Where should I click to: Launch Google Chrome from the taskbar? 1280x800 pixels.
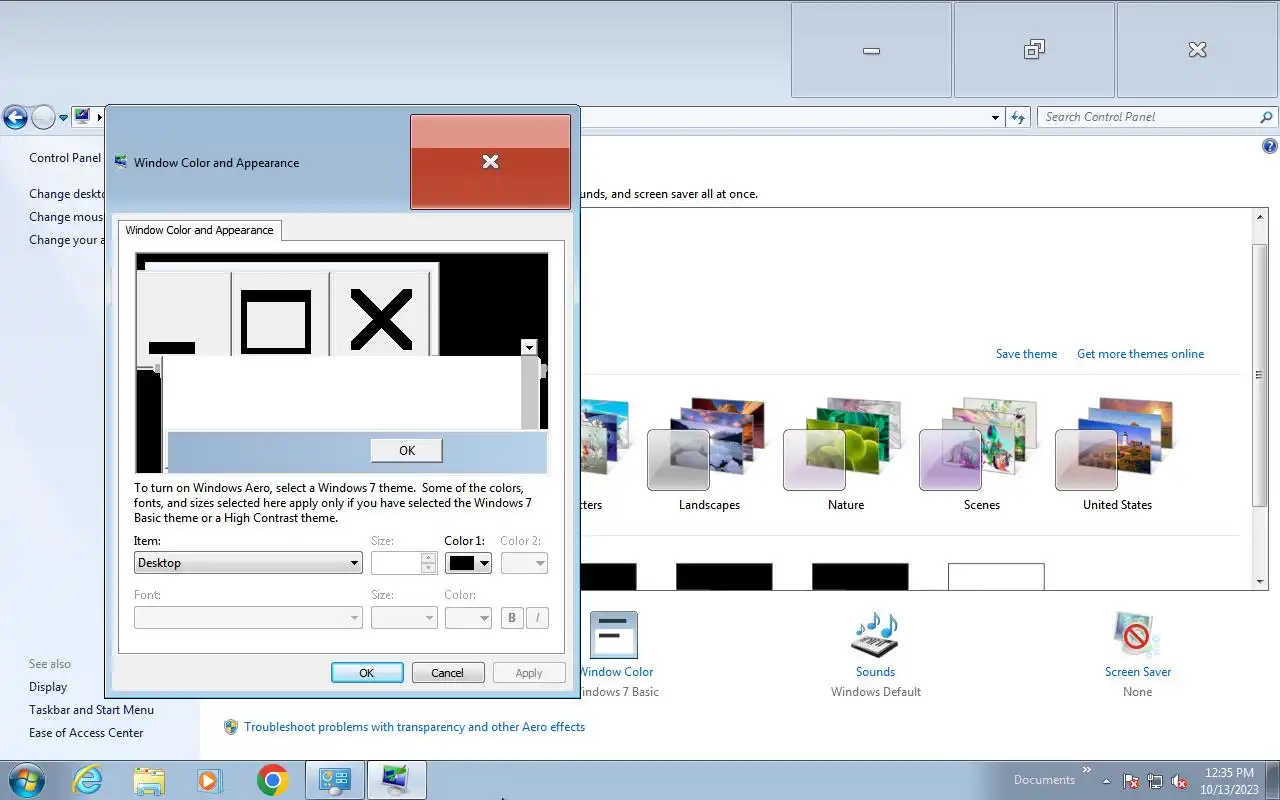point(272,780)
